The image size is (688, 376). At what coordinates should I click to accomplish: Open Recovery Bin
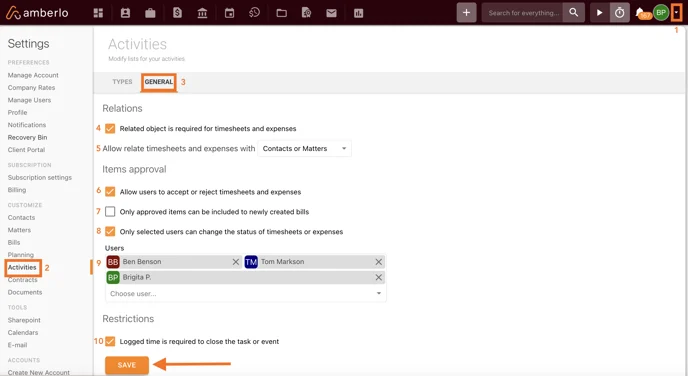pyautogui.click(x=27, y=137)
